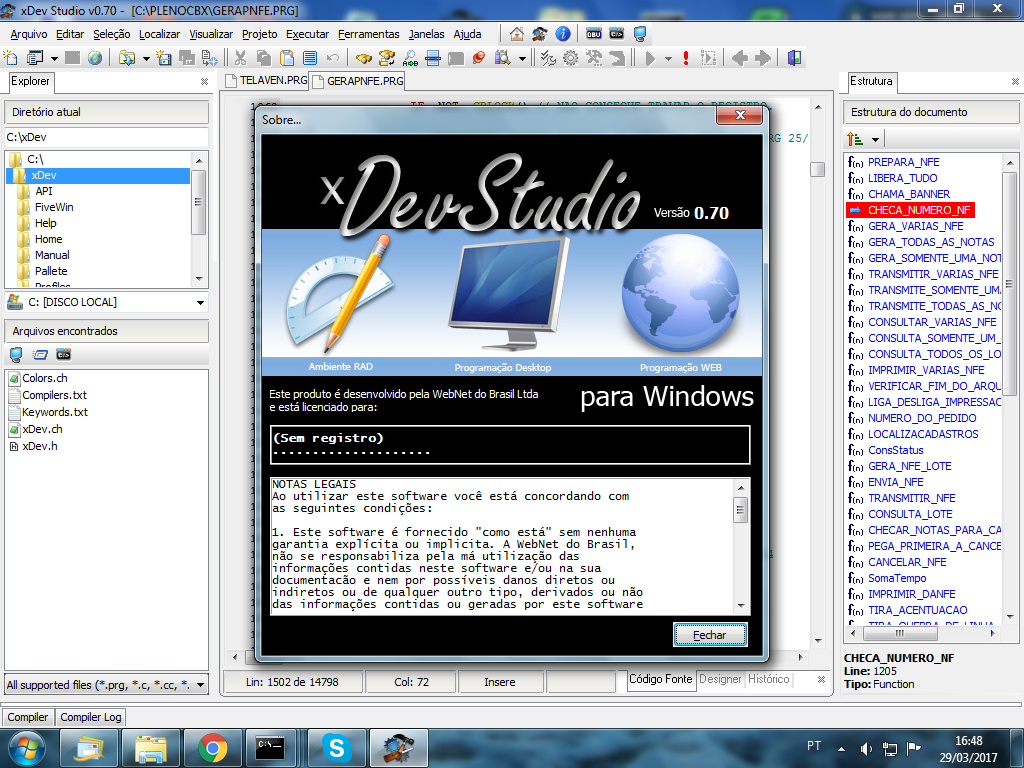Click the legal notes scrollbar down arrow
The height and width of the screenshot is (768, 1024).
point(741,605)
